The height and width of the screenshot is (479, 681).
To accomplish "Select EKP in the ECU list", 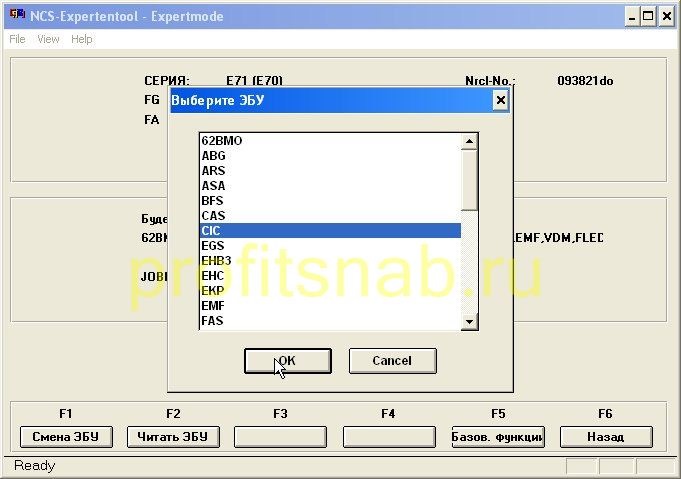I will [330, 291].
